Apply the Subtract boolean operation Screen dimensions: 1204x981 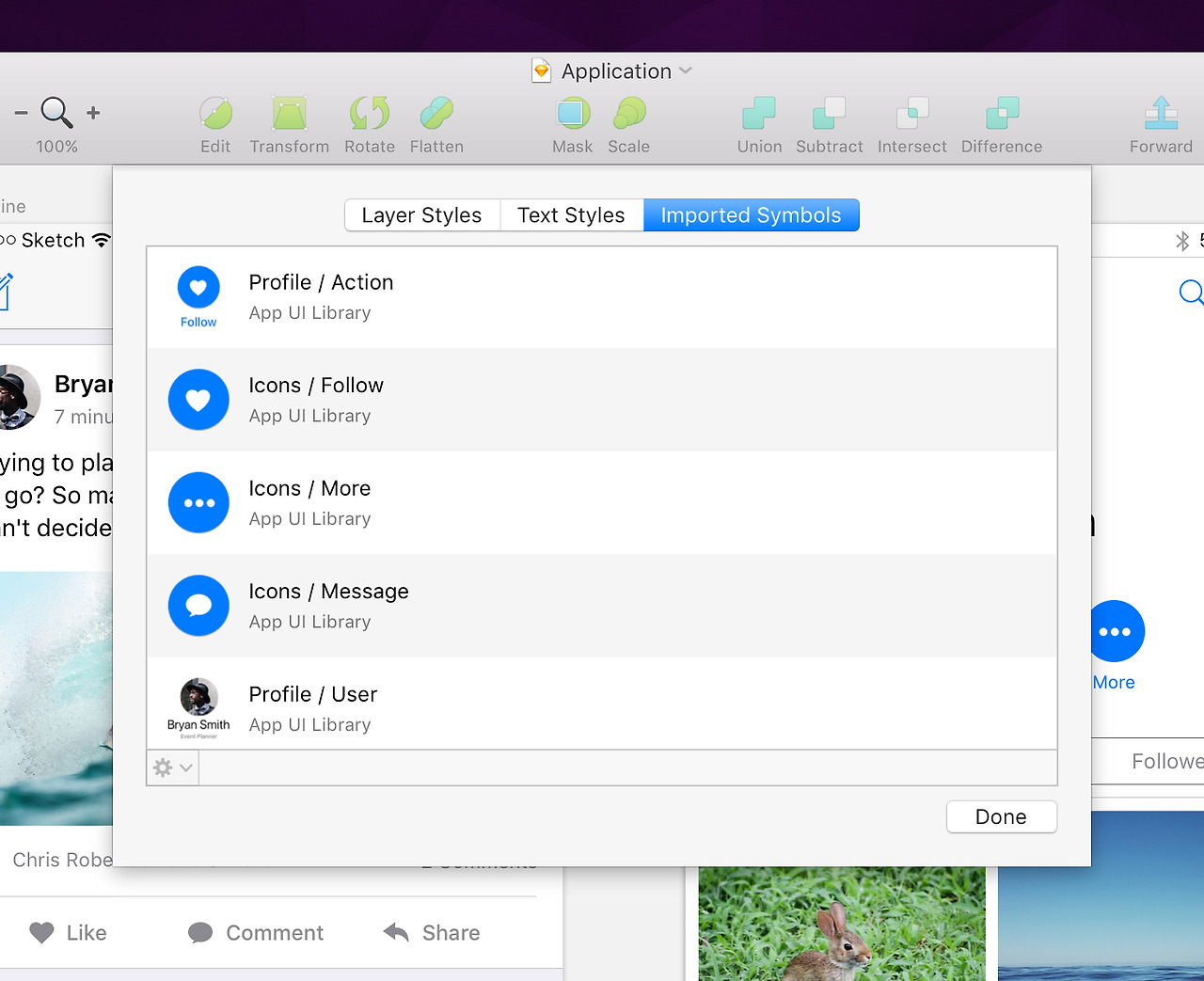click(830, 125)
